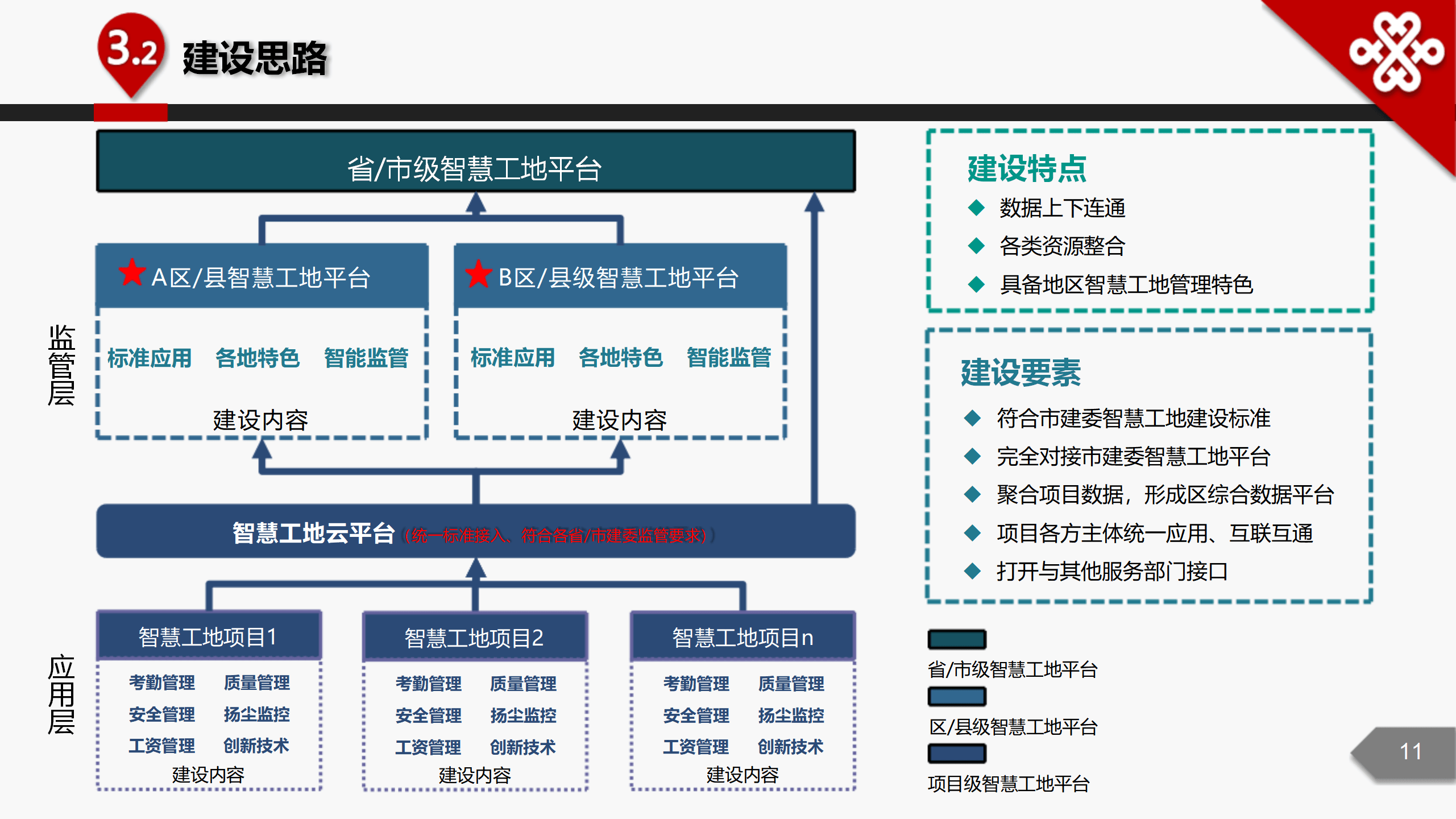1456x819 pixels.
Task: Click 建设内容 under the A区 box
Action: tap(260, 420)
